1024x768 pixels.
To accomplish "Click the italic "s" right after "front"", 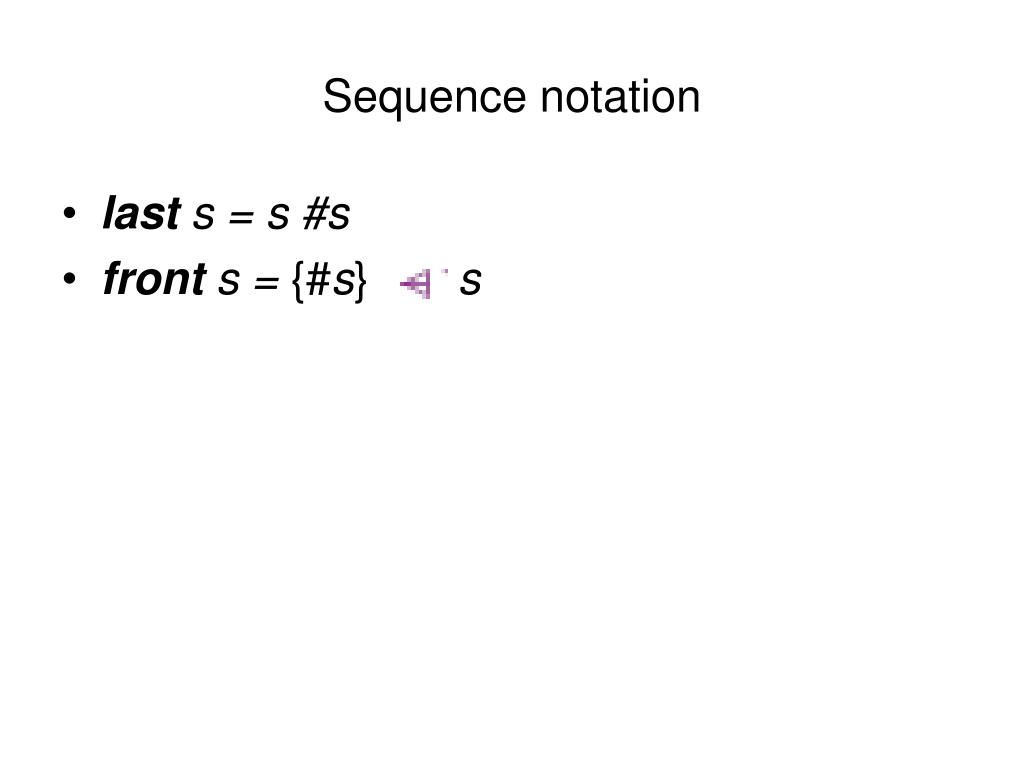I will (x=229, y=282).
